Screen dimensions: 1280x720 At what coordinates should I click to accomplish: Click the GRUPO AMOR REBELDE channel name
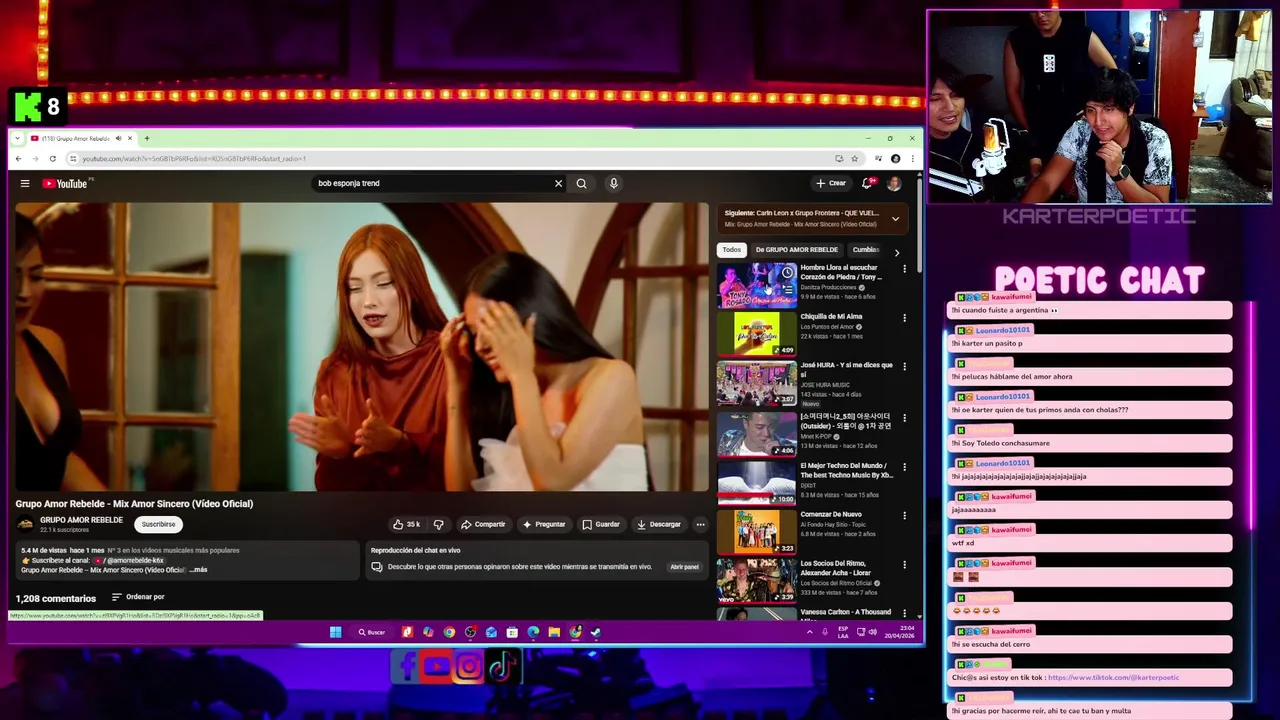tap(81, 520)
